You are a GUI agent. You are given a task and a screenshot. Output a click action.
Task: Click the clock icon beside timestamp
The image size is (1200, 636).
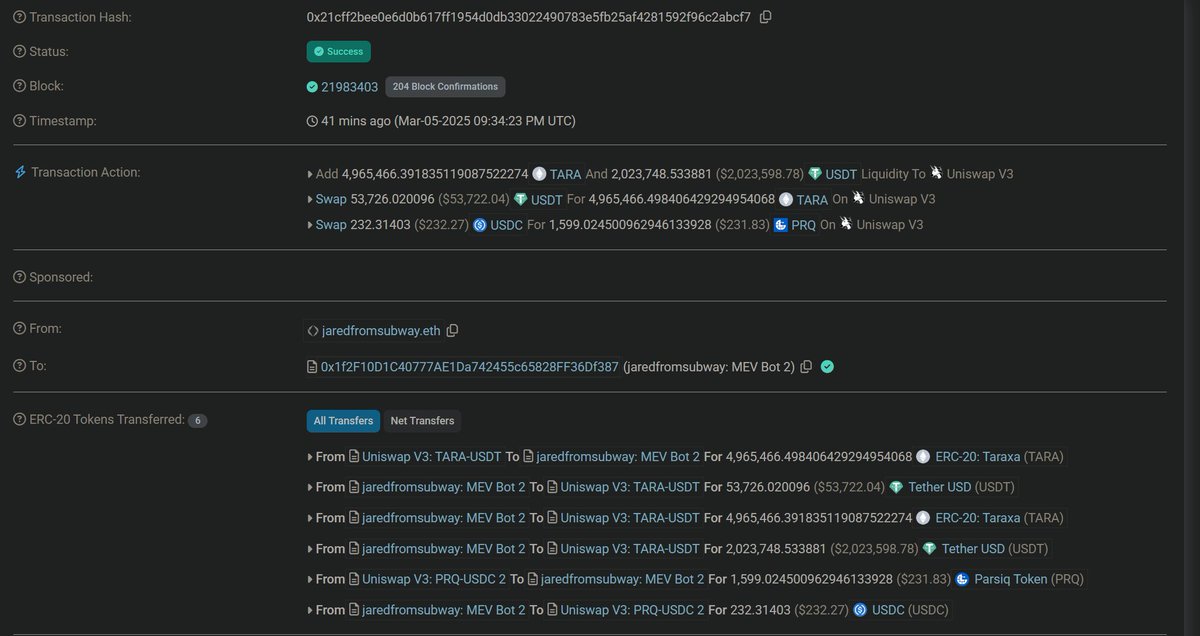pyautogui.click(x=312, y=121)
